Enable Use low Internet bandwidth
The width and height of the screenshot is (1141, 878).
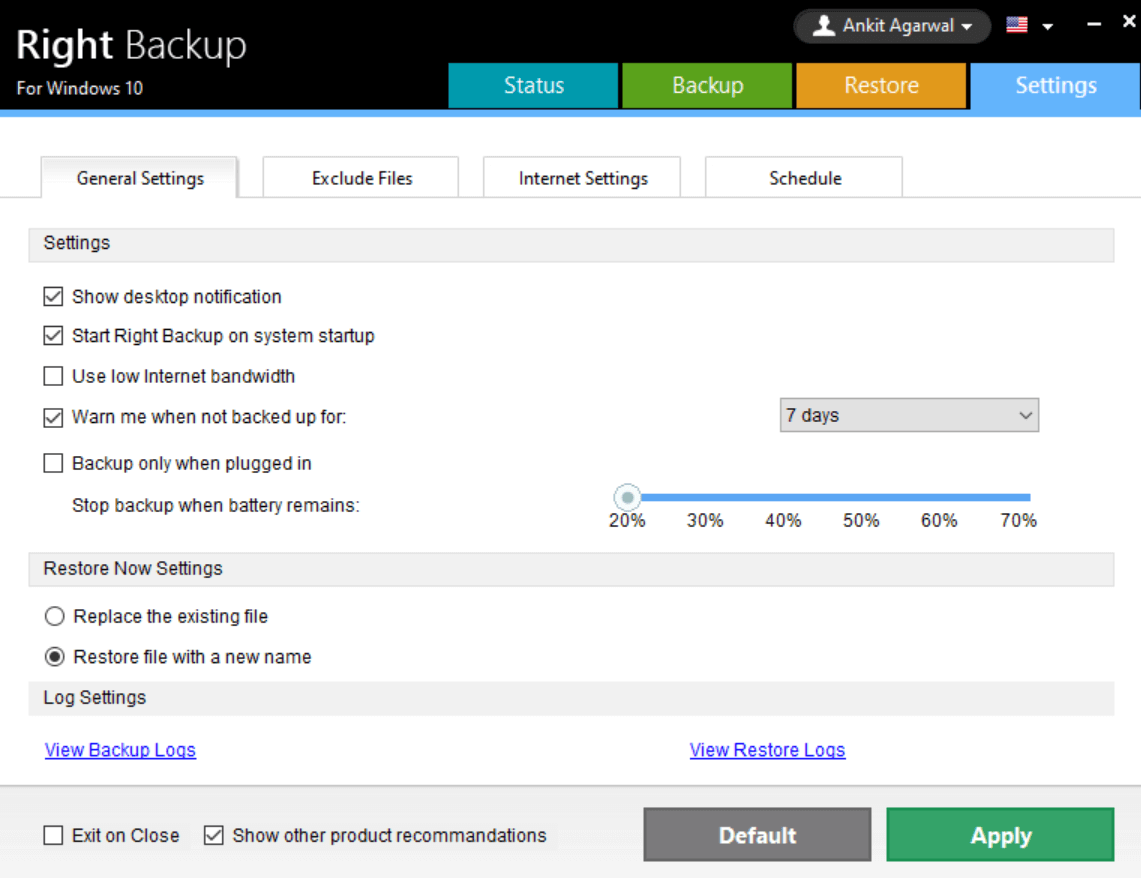53,377
